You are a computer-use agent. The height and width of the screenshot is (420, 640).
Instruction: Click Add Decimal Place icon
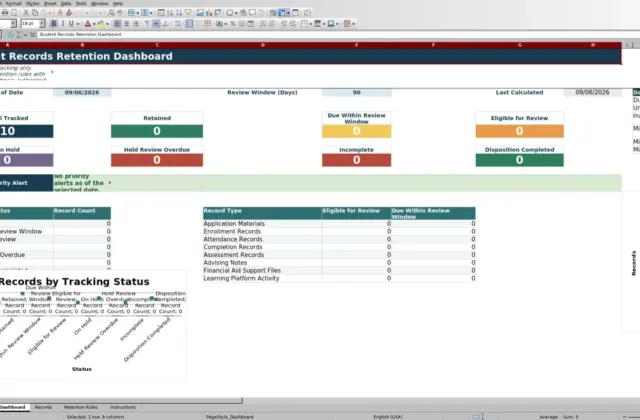[262, 24]
